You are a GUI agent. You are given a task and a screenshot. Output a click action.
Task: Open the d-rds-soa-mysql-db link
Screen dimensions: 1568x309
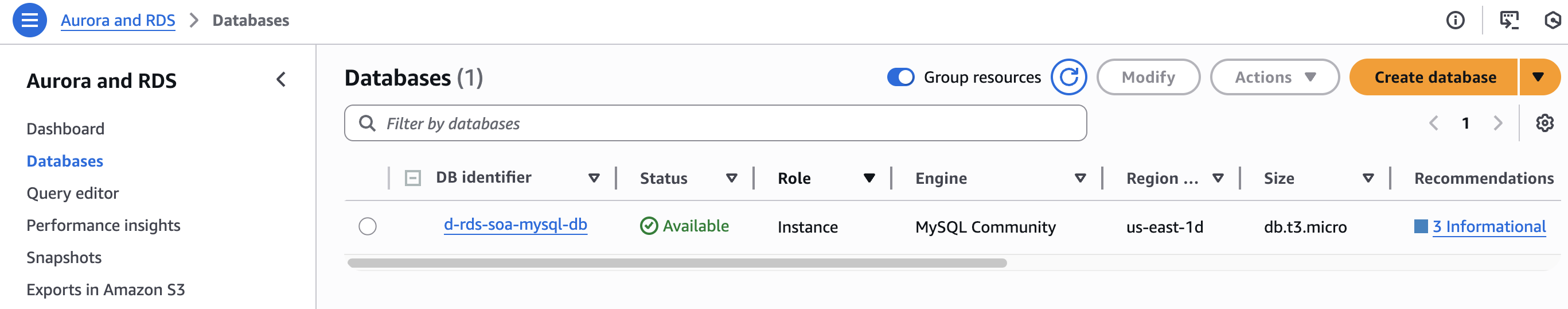[x=515, y=225]
